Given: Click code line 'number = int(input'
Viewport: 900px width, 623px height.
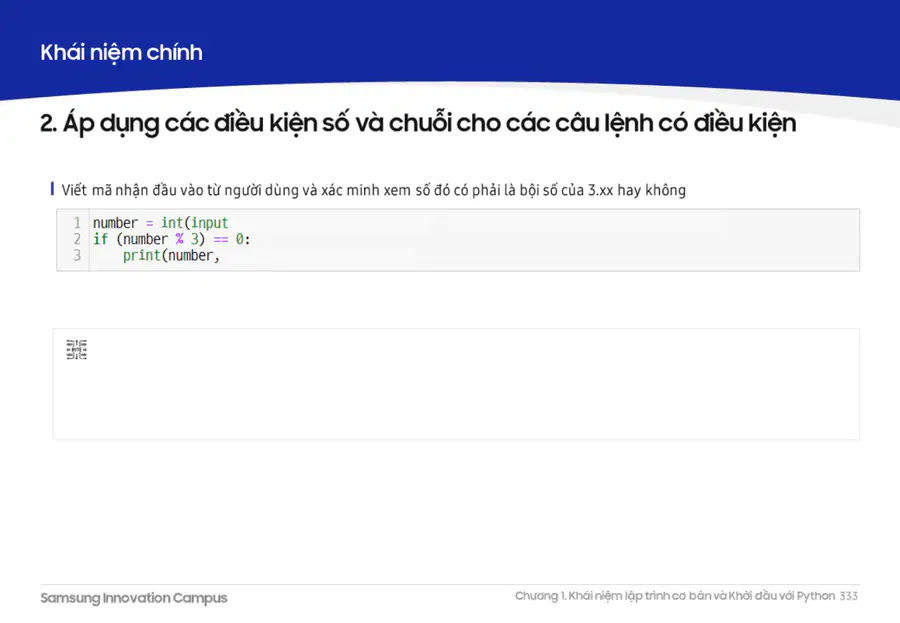Looking at the screenshot, I should tap(161, 223).
